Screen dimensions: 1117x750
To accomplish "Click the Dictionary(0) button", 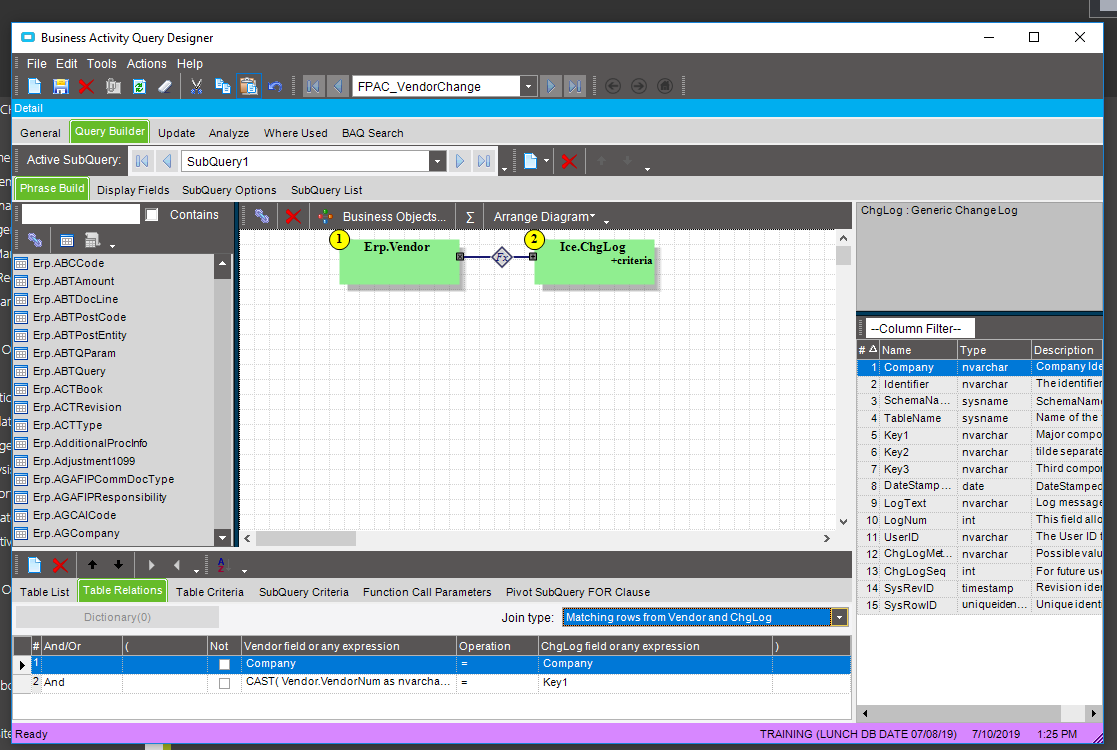I will pos(118,618).
